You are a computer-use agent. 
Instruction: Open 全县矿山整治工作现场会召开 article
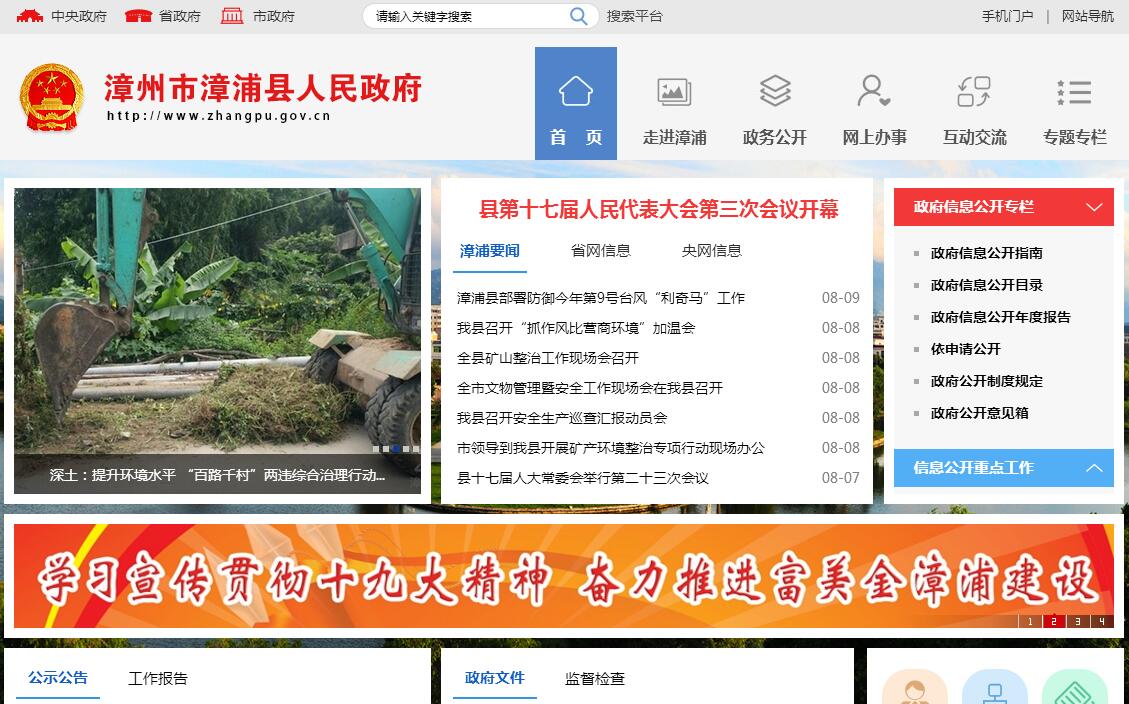click(x=548, y=358)
